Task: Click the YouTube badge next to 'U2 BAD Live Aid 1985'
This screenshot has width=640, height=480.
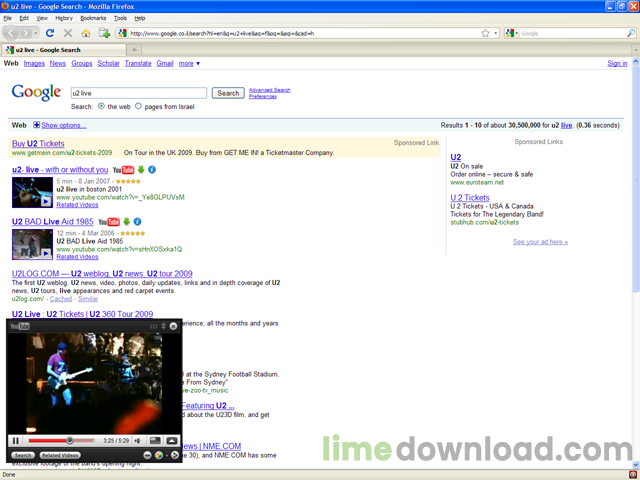Action: click(x=109, y=222)
